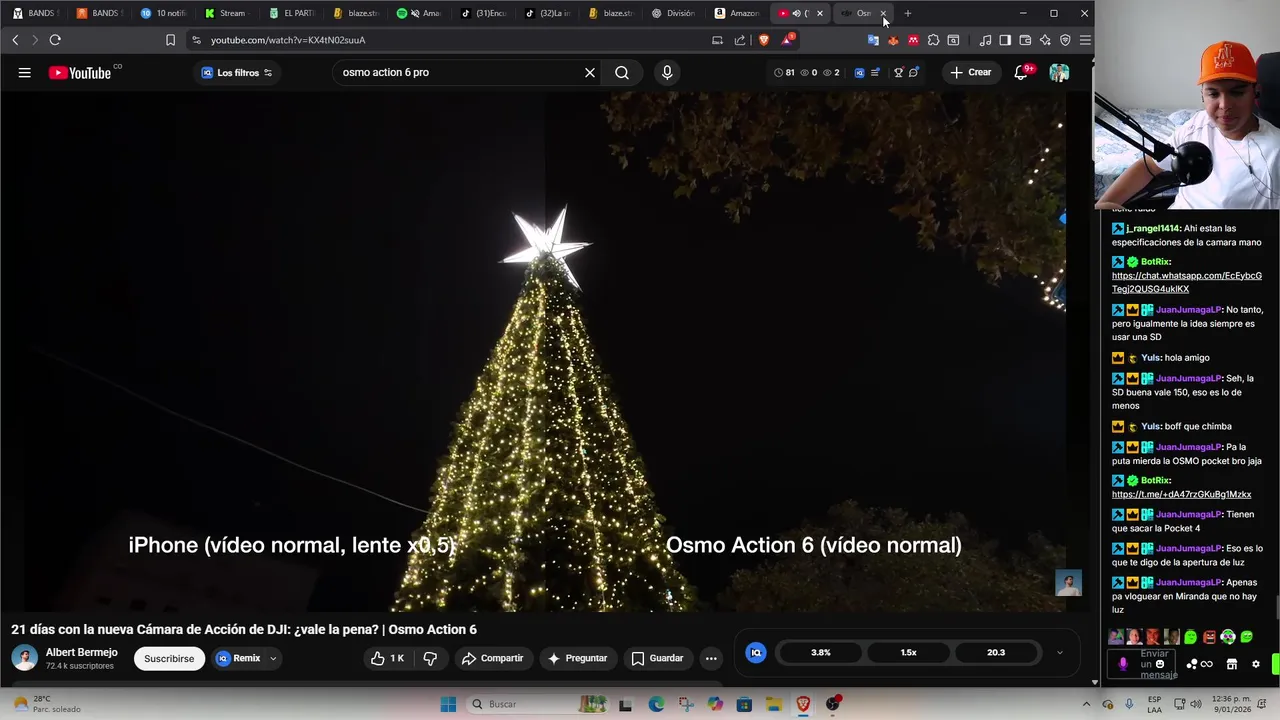Toggle the browser sidebar panel
This screenshot has height=720, width=1280.
(x=1005, y=40)
